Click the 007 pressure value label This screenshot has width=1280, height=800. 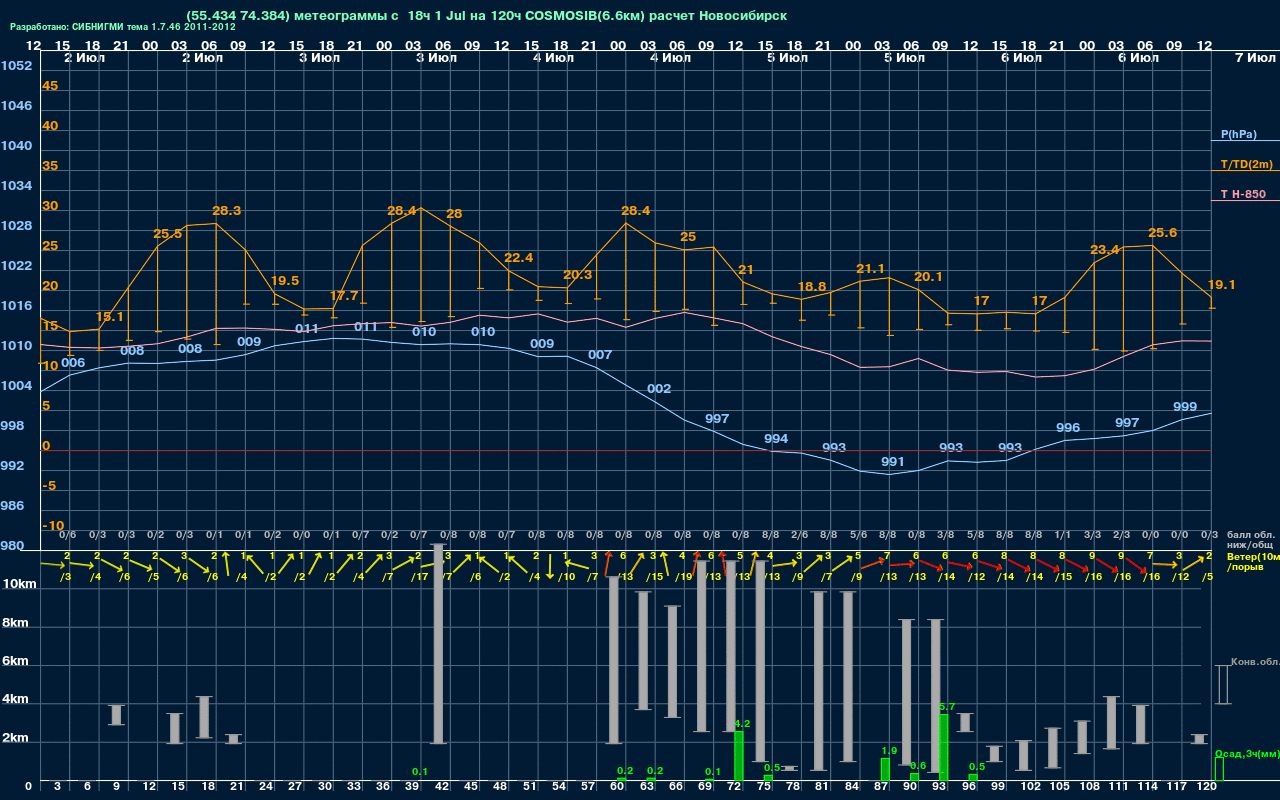(x=600, y=355)
